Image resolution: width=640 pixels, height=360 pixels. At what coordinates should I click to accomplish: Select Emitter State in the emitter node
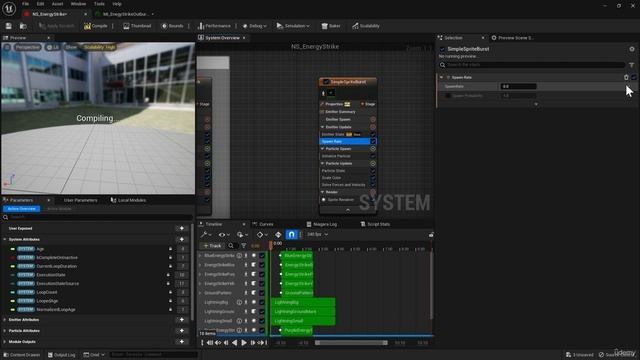coord(333,134)
